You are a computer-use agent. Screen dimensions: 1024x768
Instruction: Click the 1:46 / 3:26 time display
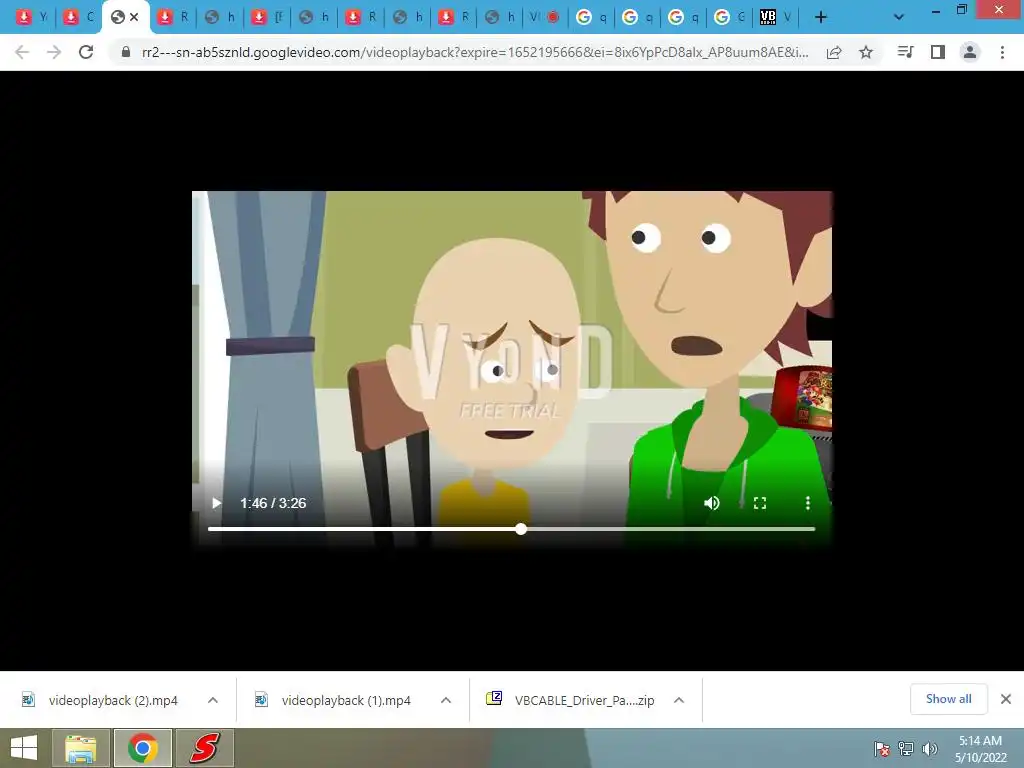[x=273, y=503]
